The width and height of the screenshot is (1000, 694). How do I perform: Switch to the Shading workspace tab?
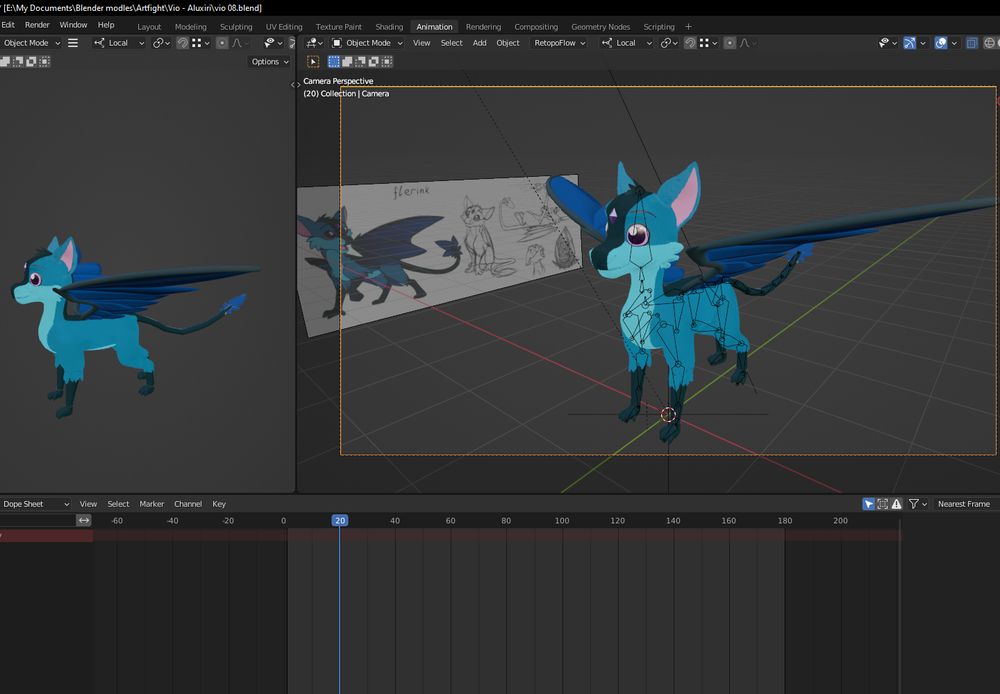(x=389, y=27)
